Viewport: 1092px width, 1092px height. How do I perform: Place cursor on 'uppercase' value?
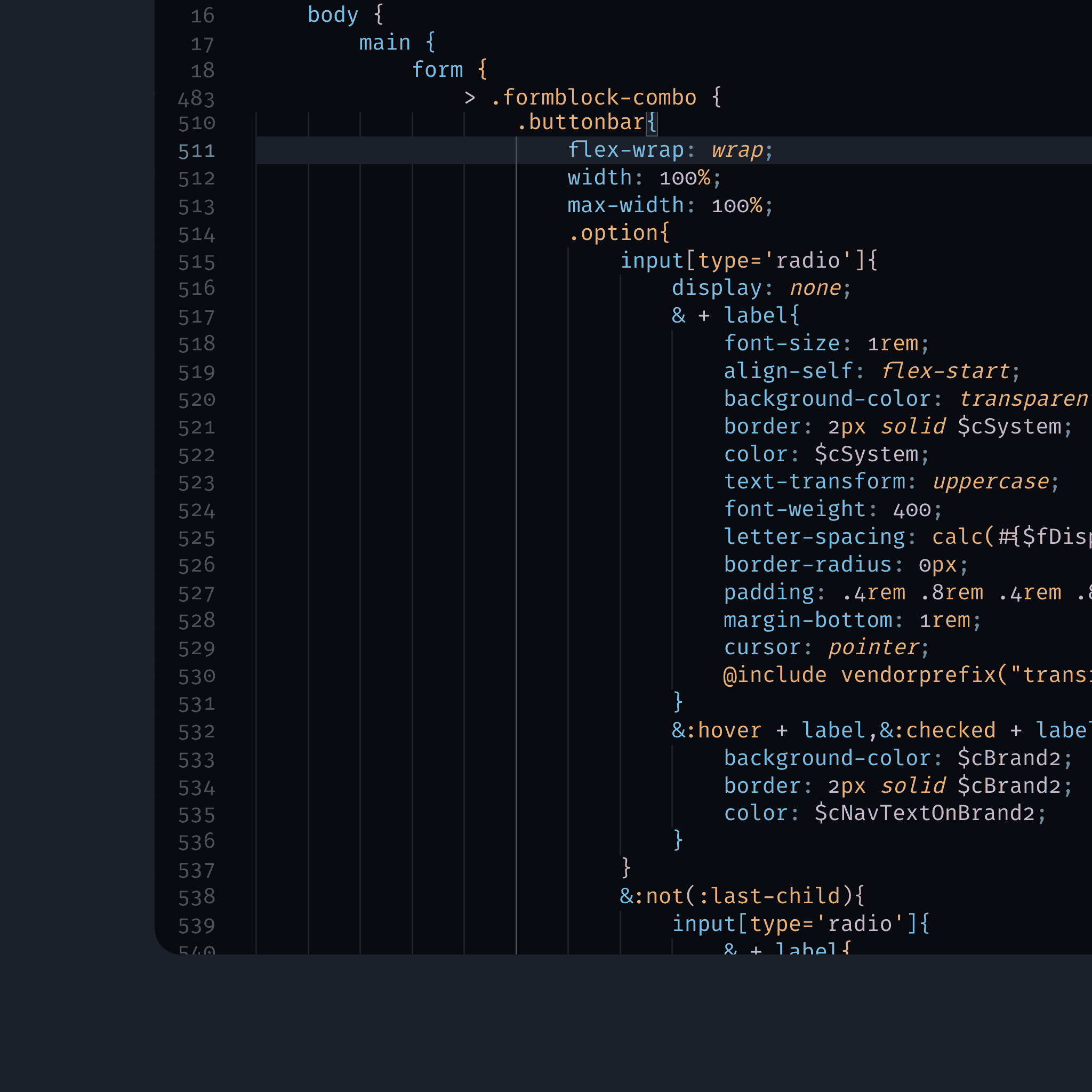coord(990,481)
